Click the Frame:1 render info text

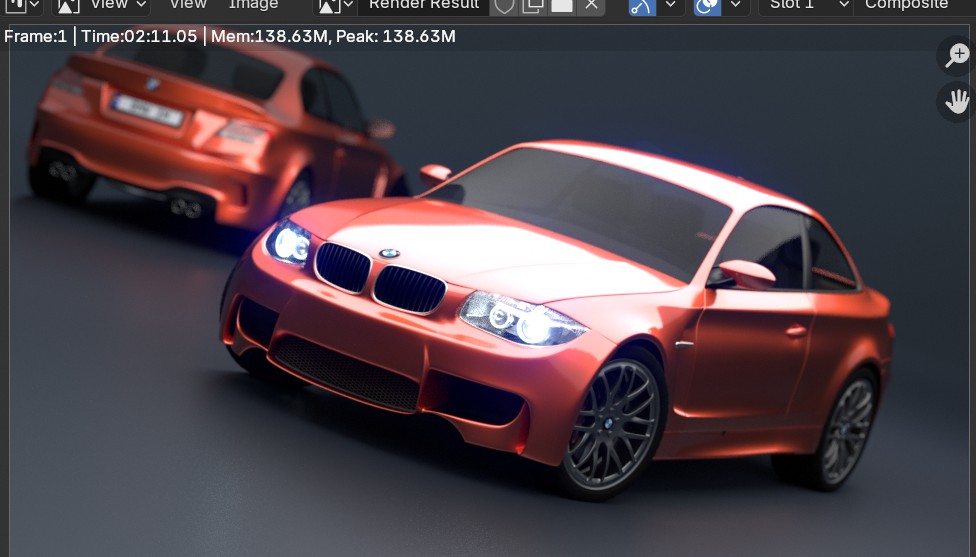click(x=35, y=37)
